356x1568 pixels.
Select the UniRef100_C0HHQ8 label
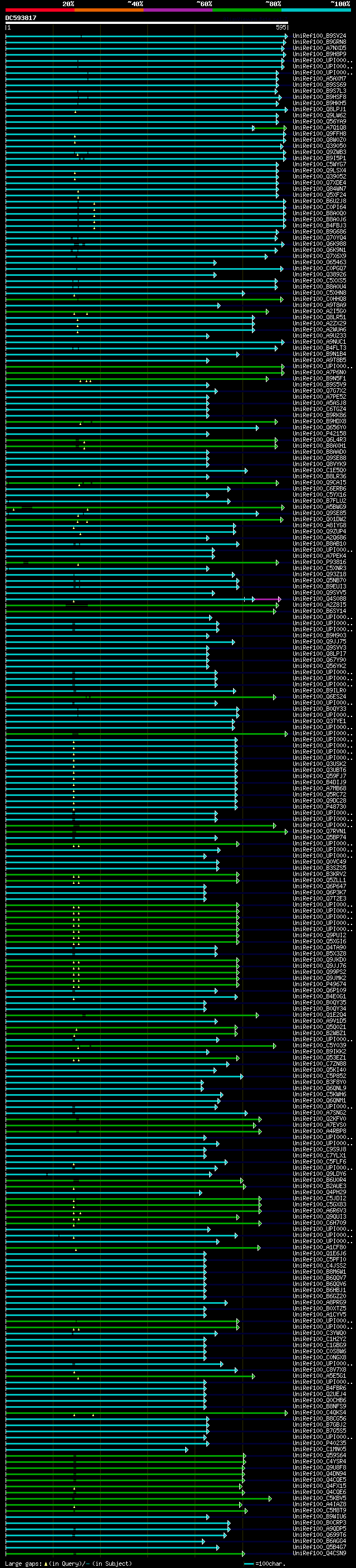[x=319, y=299]
